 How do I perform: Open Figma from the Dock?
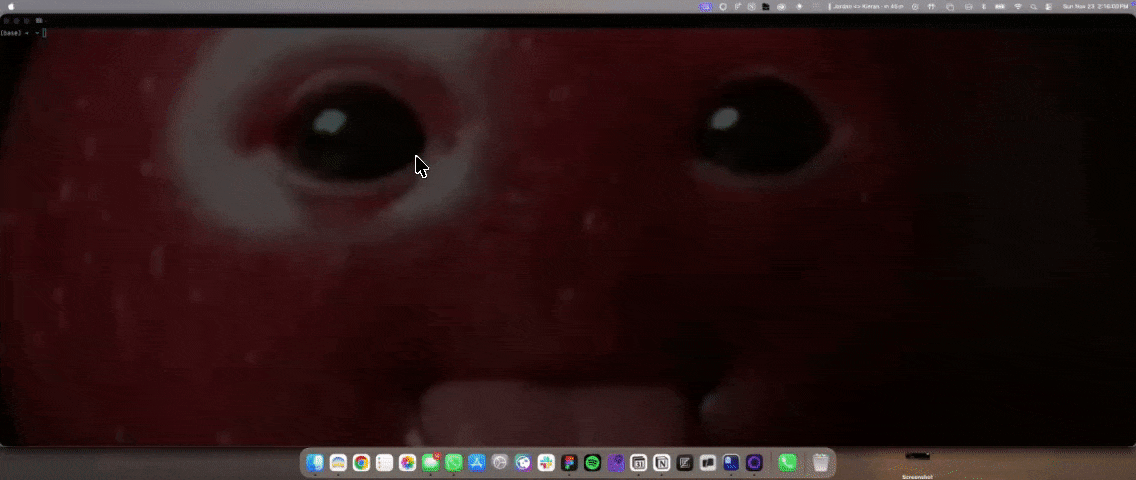pyautogui.click(x=569, y=462)
